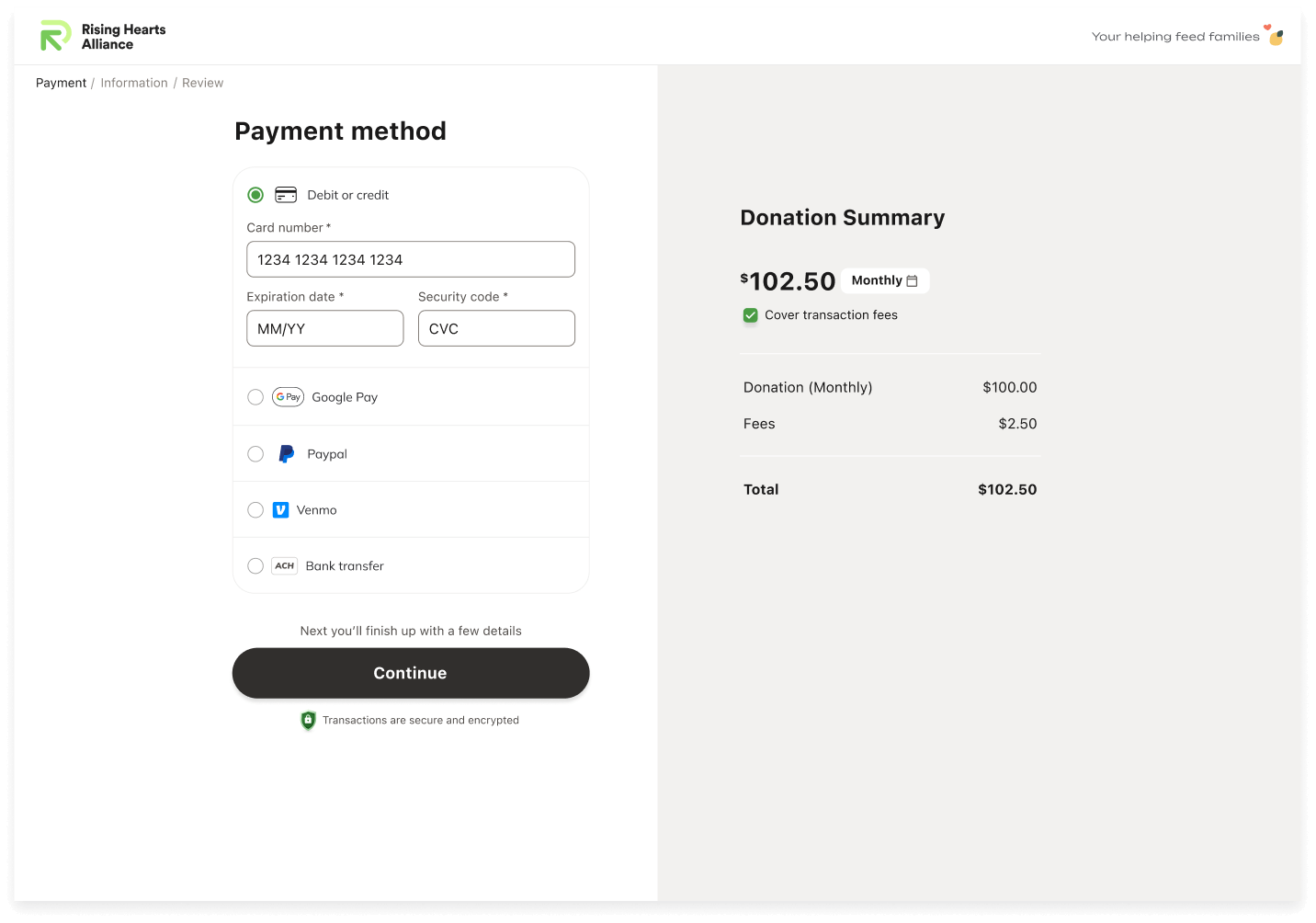This screenshot has width=1316, height=923.
Task: Select the Debit or credit radio button
Action: [255, 195]
